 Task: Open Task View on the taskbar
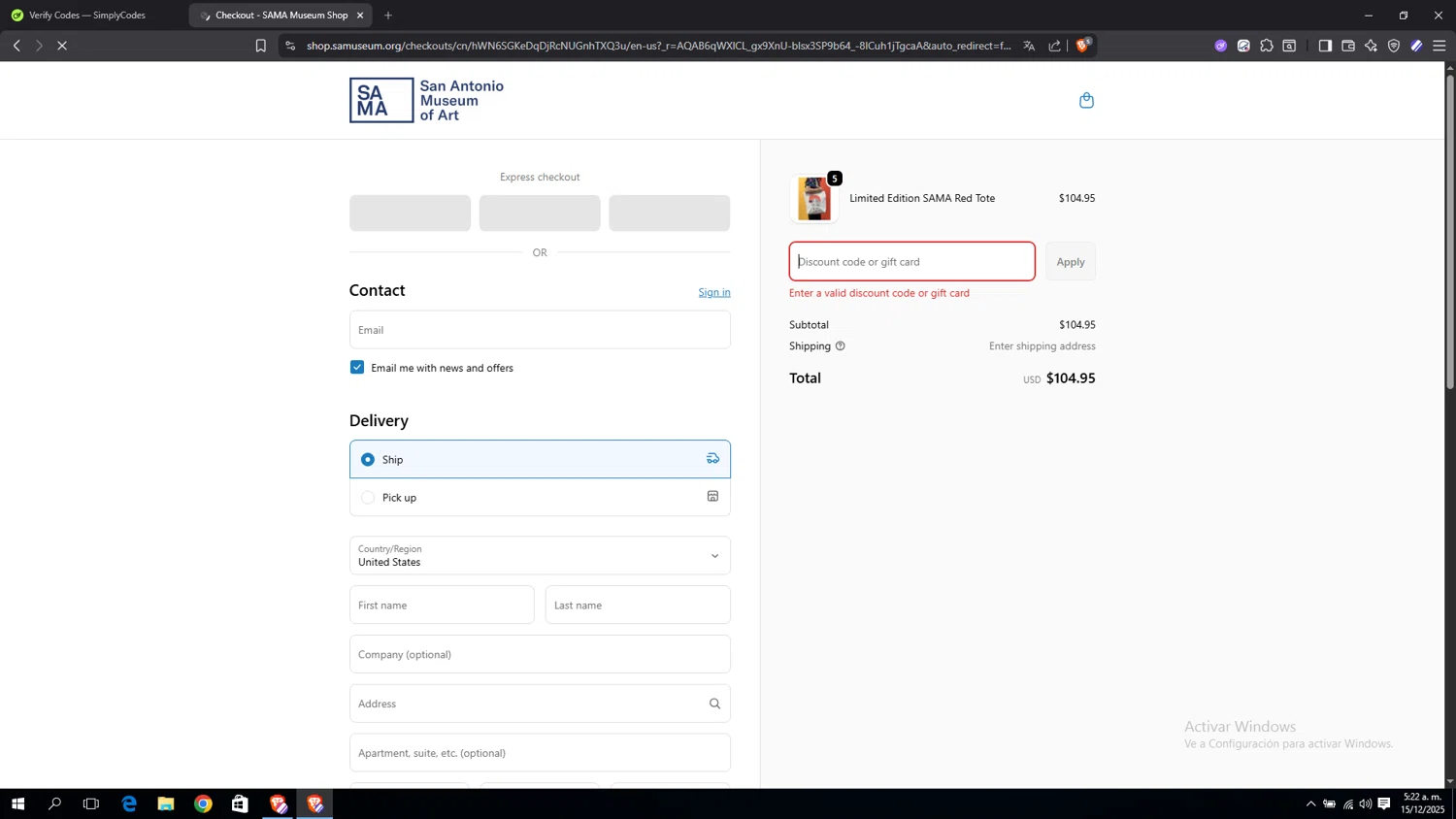tap(91, 803)
